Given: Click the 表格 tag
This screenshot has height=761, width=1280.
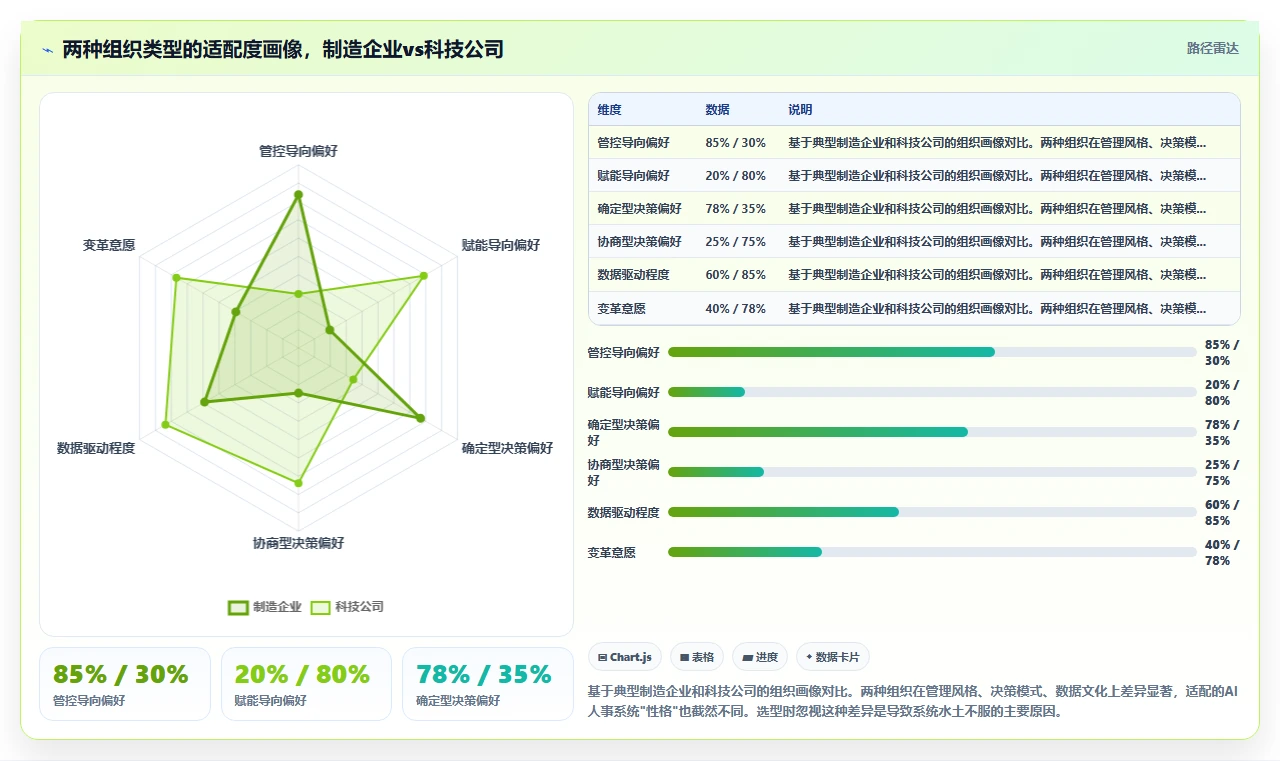Looking at the screenshot, I should pos(697,657).
